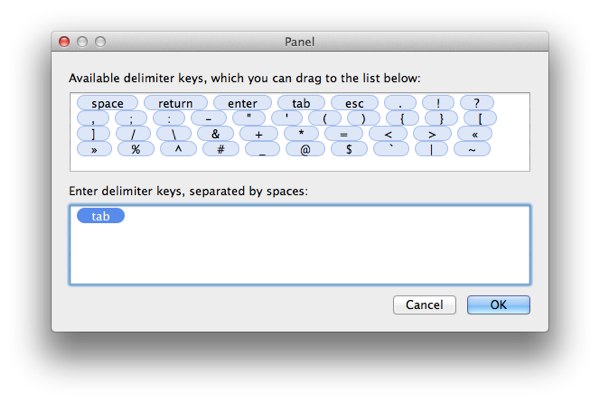The image size is (600, 403).
Task: Select the dollar sign token
Action: (349, 149)
